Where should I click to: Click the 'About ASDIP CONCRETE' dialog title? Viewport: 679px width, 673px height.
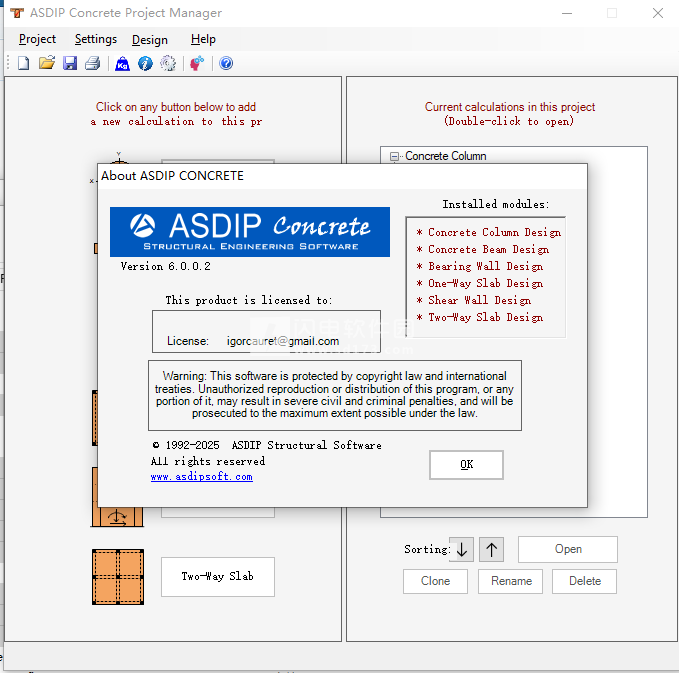[172, 176]
